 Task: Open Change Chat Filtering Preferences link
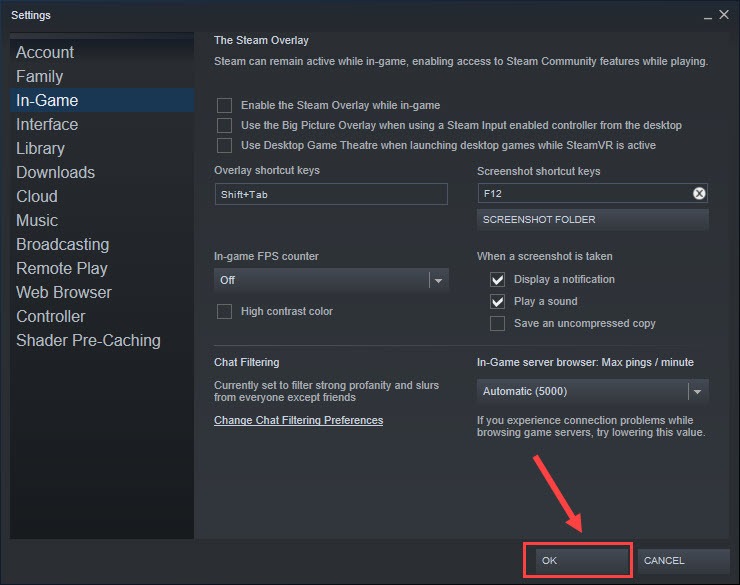[x=298, y=420]
